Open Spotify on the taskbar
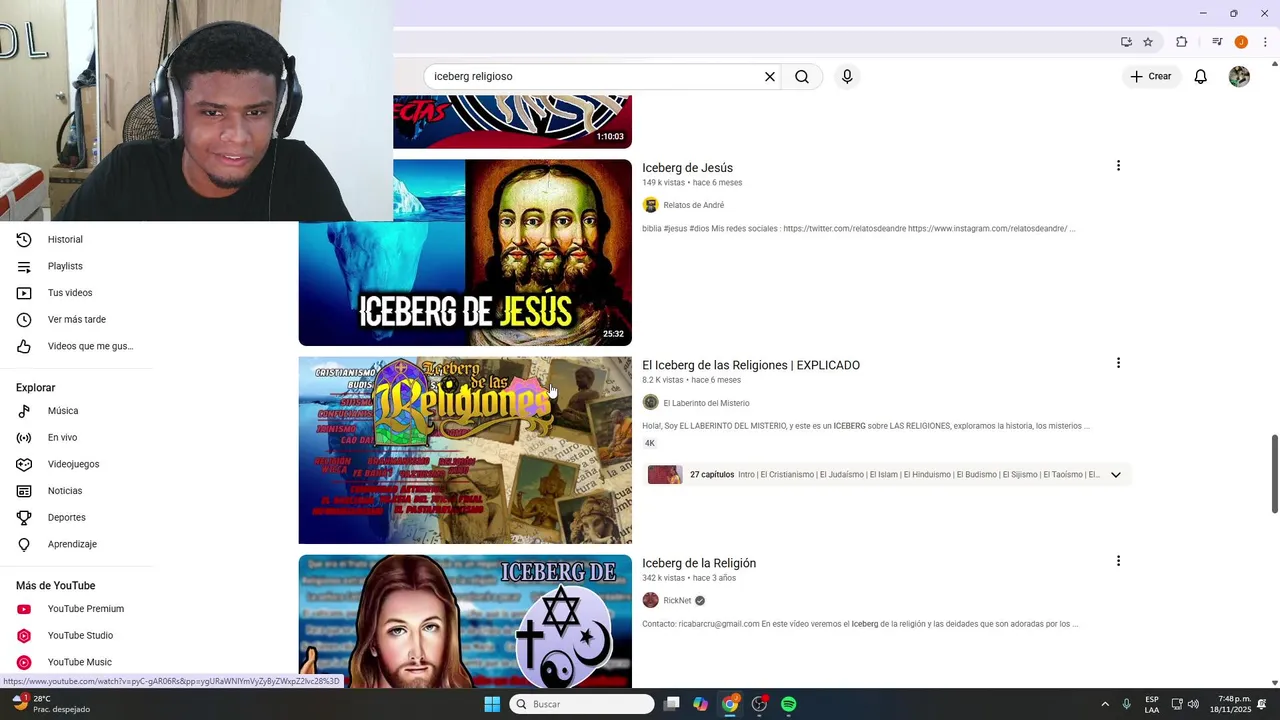Viewport: 1280px width, 720px height. pyautogui.click(x=789, y=704)
